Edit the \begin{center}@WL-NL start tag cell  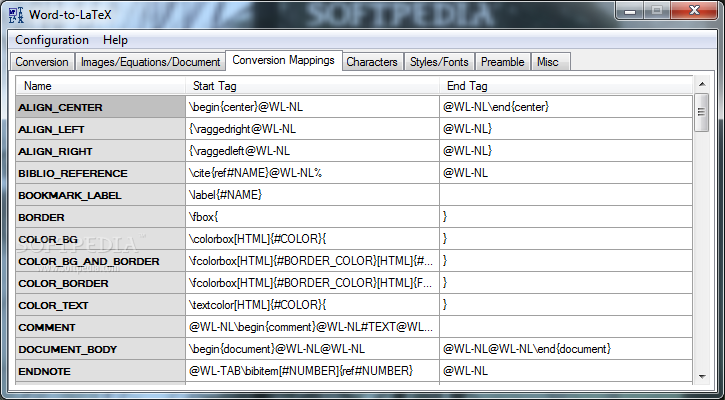[313, 107]
